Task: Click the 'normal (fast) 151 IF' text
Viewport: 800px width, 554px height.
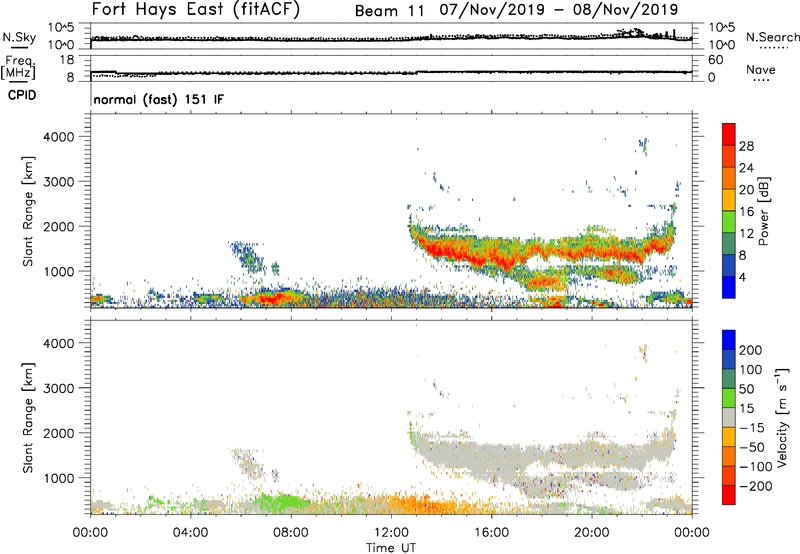Action: click(159, 99)
